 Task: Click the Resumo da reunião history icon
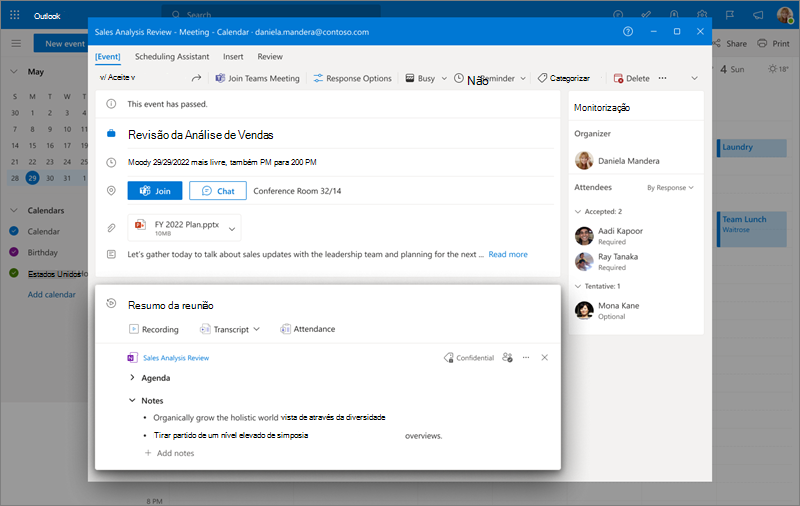click(111, 303)
